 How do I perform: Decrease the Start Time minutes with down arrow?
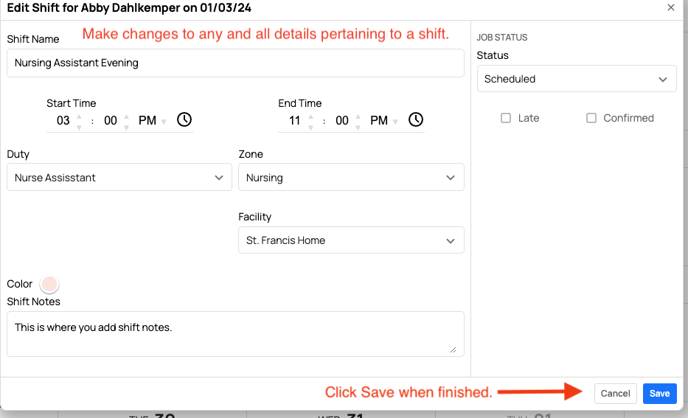[x=126, y=127]
